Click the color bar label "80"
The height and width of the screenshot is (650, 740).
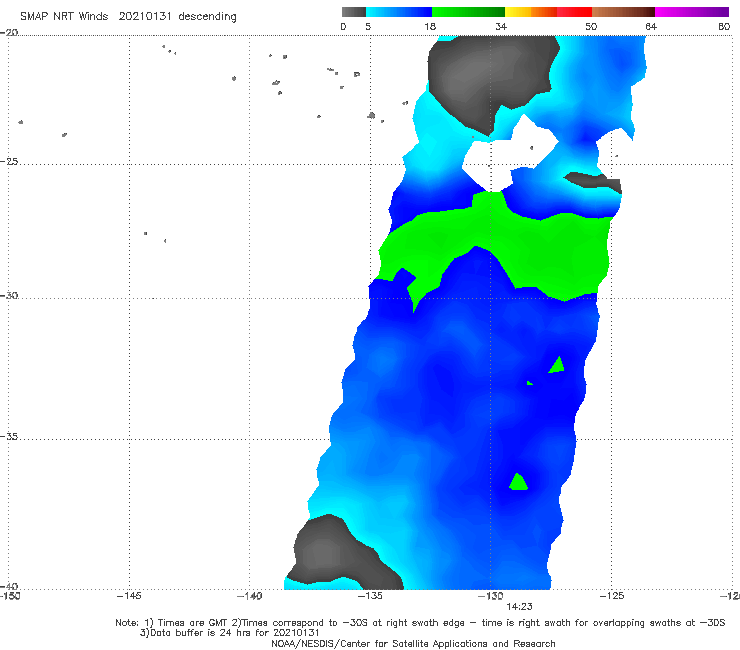(724, 26)
